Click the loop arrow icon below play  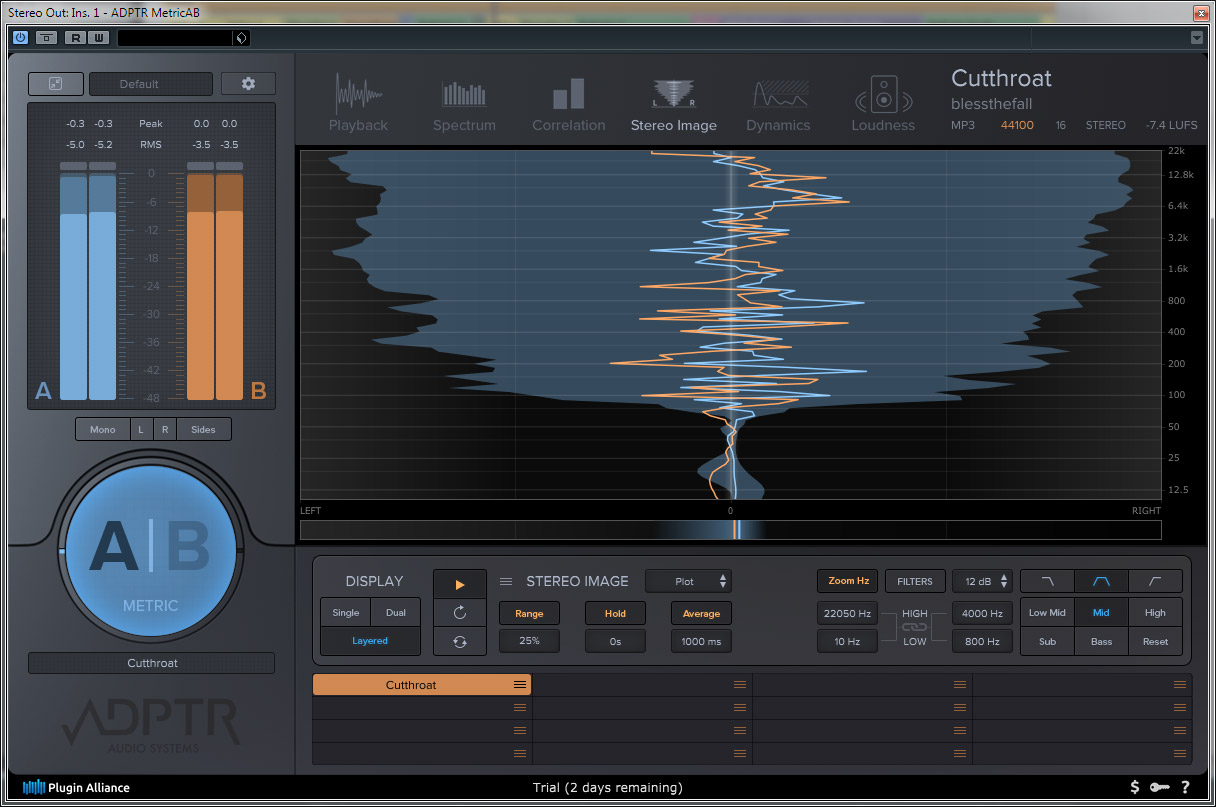coord(460,612)
